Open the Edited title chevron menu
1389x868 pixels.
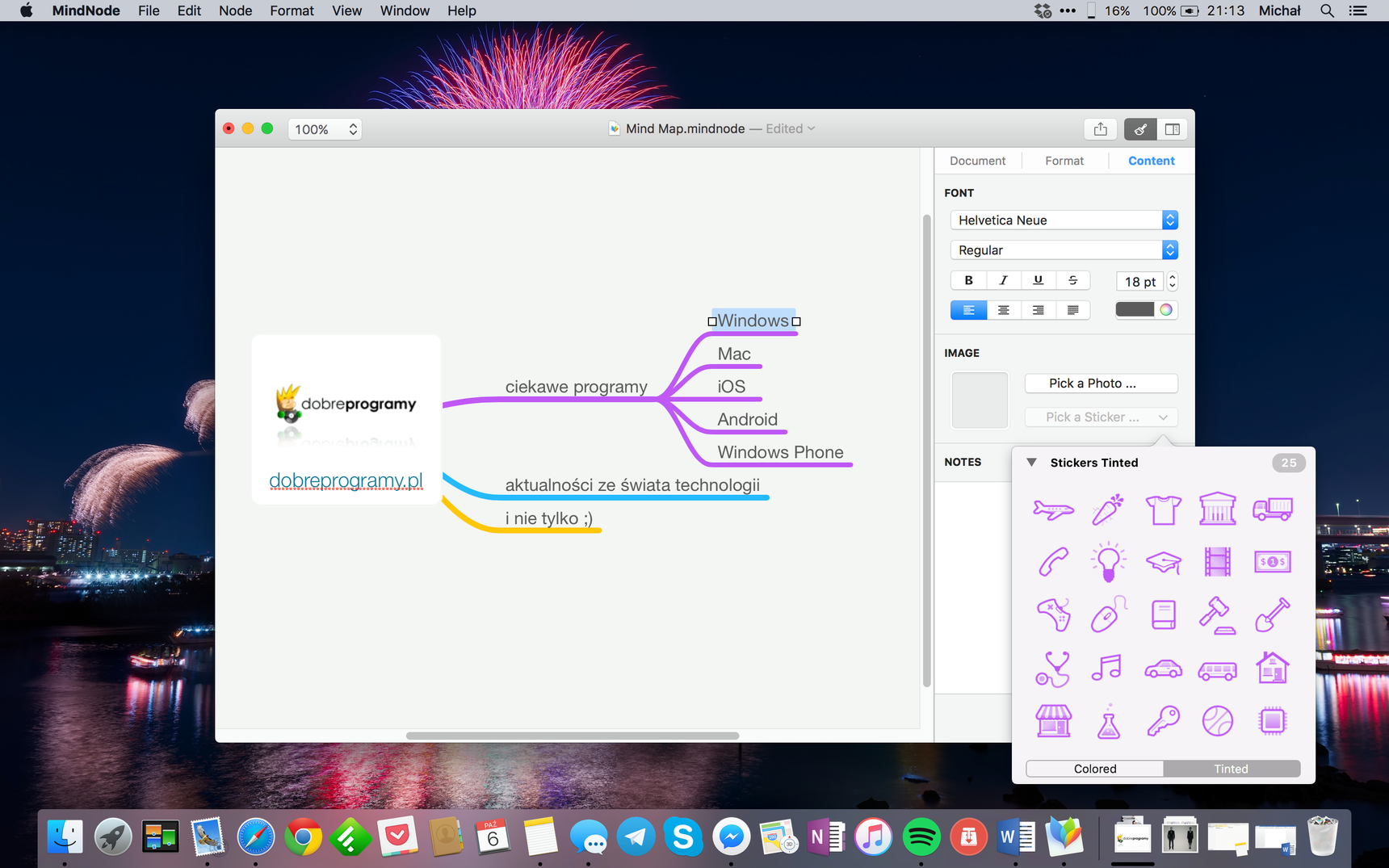811,128
